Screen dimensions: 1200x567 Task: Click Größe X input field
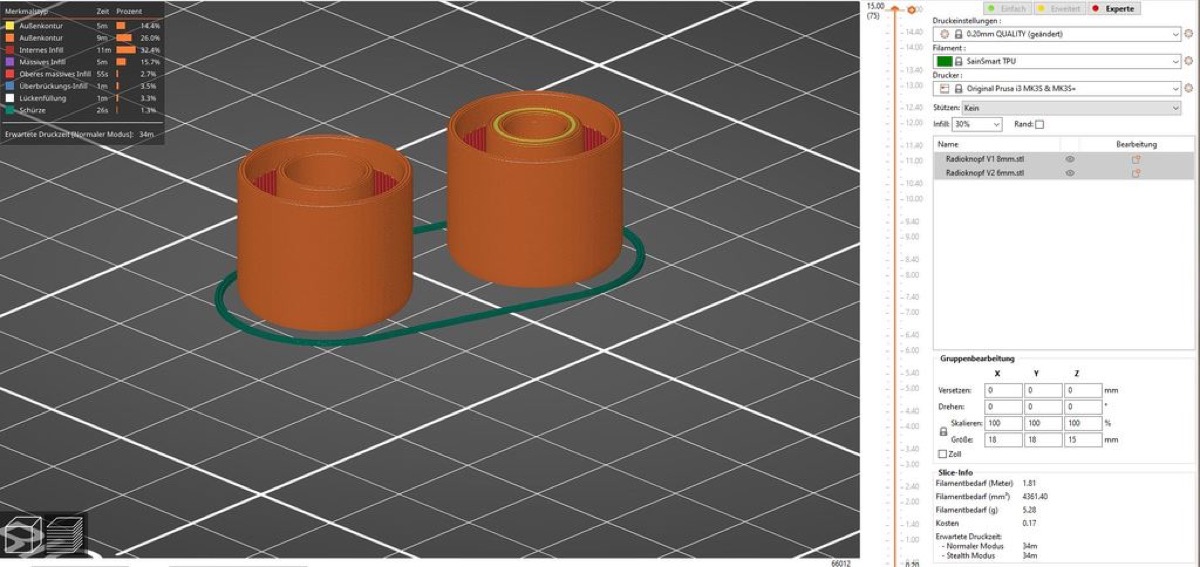click(1003, 439)
